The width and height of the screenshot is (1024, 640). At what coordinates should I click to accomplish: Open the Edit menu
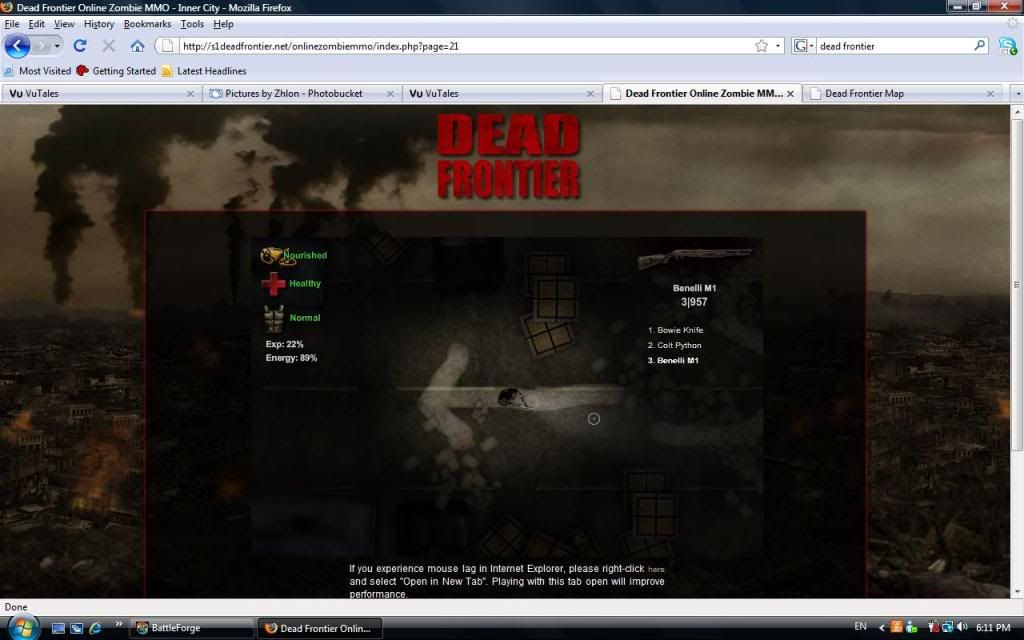click(37, 24)
